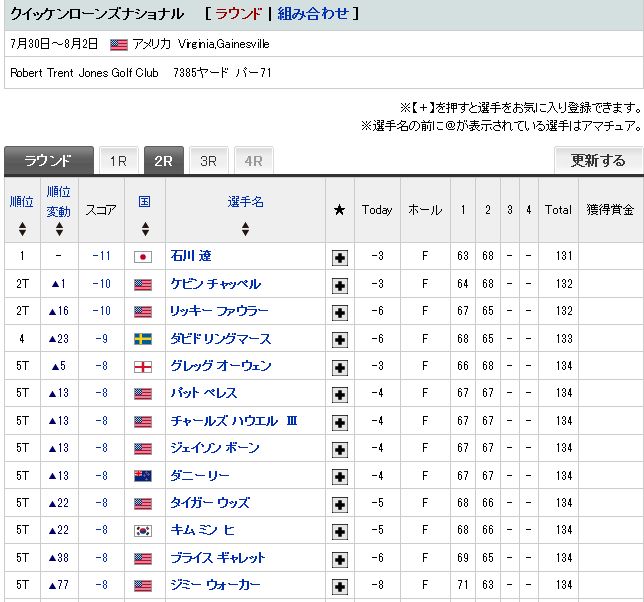Click 順位 header link text
Image resolution: width=644 pixels, height=602 pixels.
click(x=22, y=202)
